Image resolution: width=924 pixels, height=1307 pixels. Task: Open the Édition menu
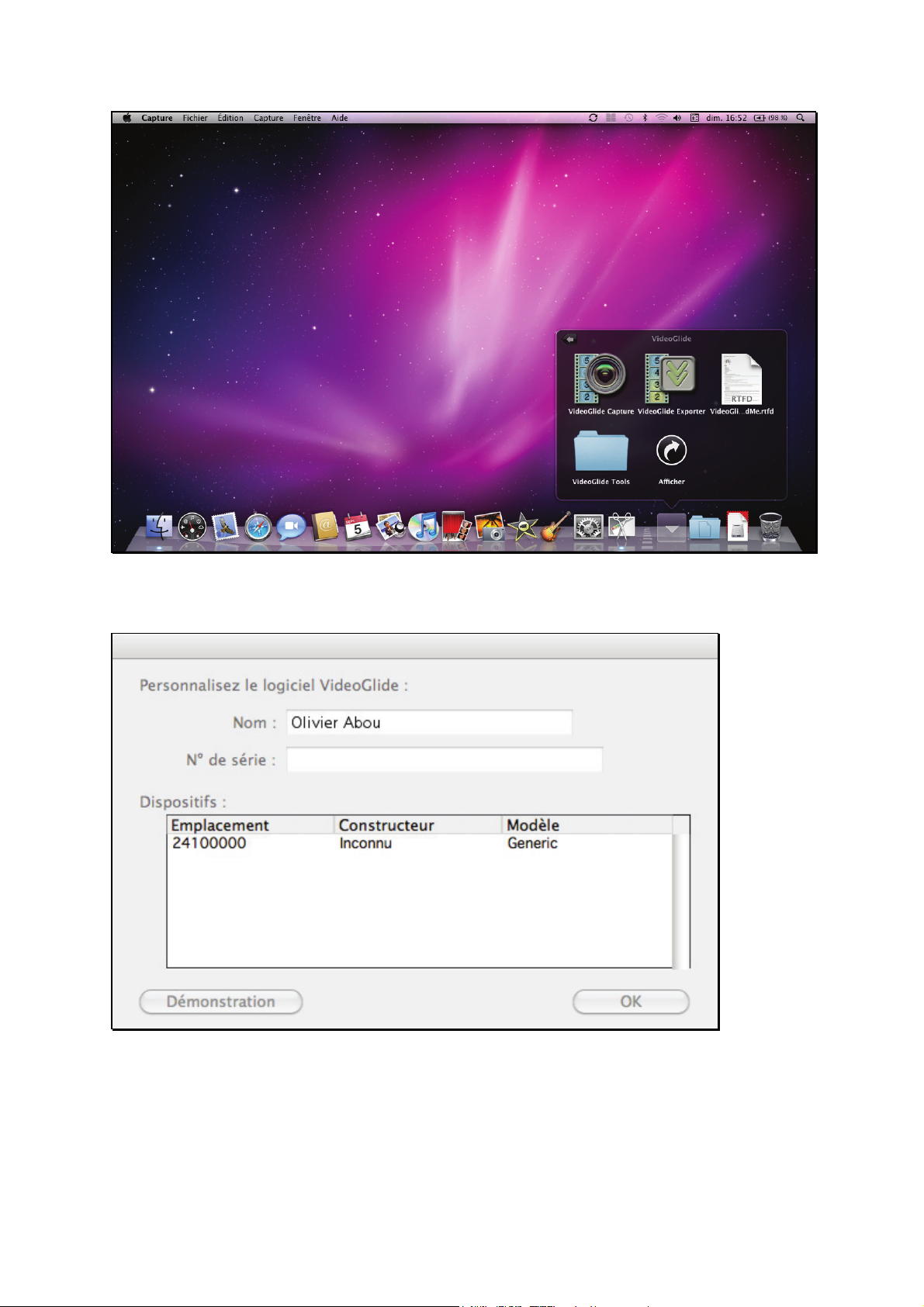[230, 118]
